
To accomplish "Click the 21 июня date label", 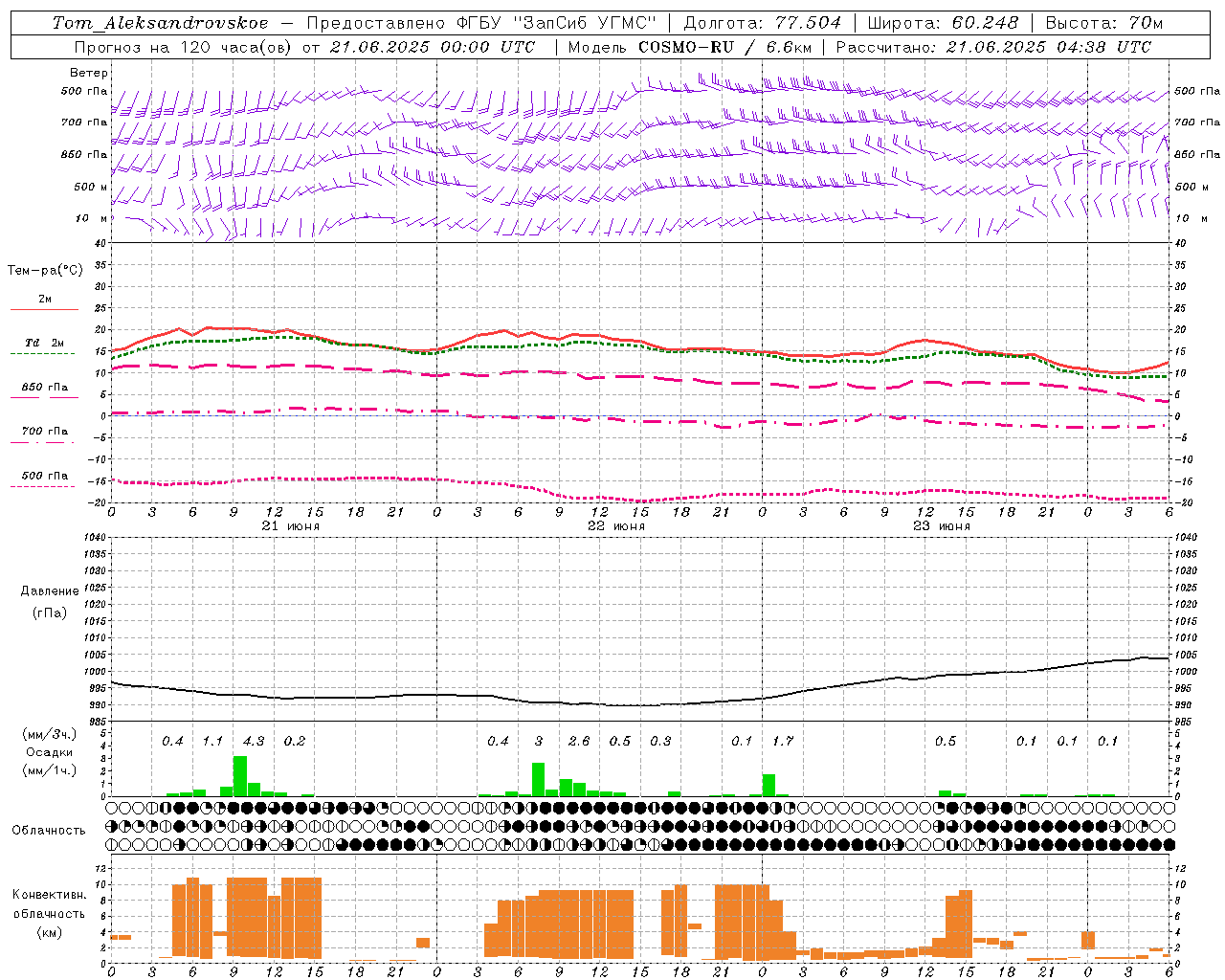I will [291, 526].
